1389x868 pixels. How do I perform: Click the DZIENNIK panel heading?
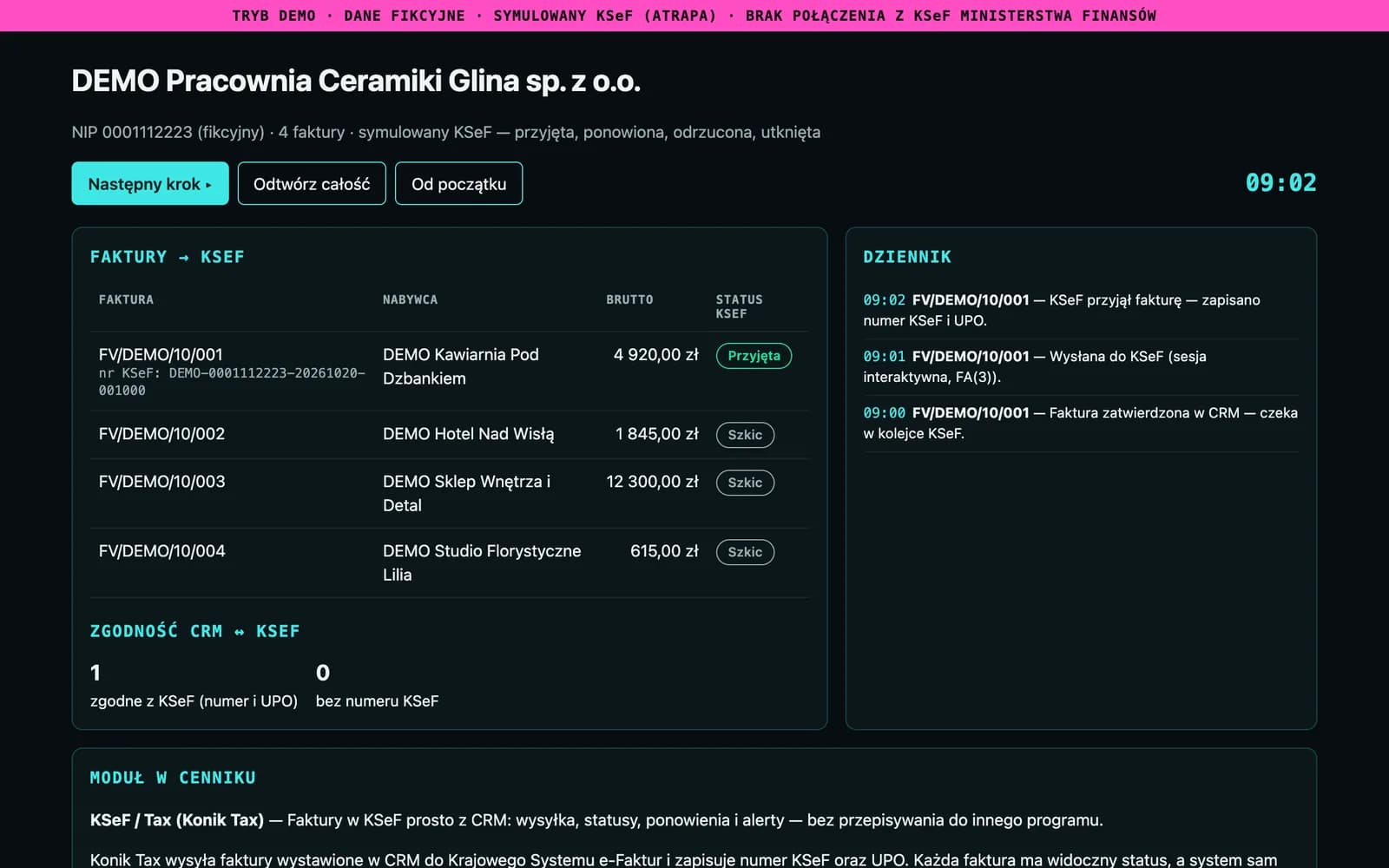pyautogui.click(x=907, y=257)
